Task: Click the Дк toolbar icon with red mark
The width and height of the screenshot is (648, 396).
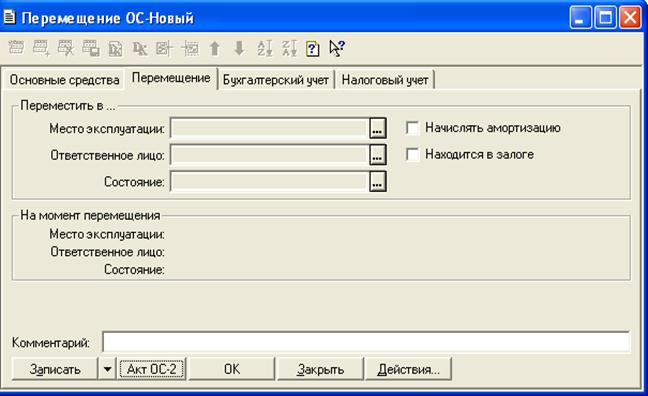Action: 140,48
